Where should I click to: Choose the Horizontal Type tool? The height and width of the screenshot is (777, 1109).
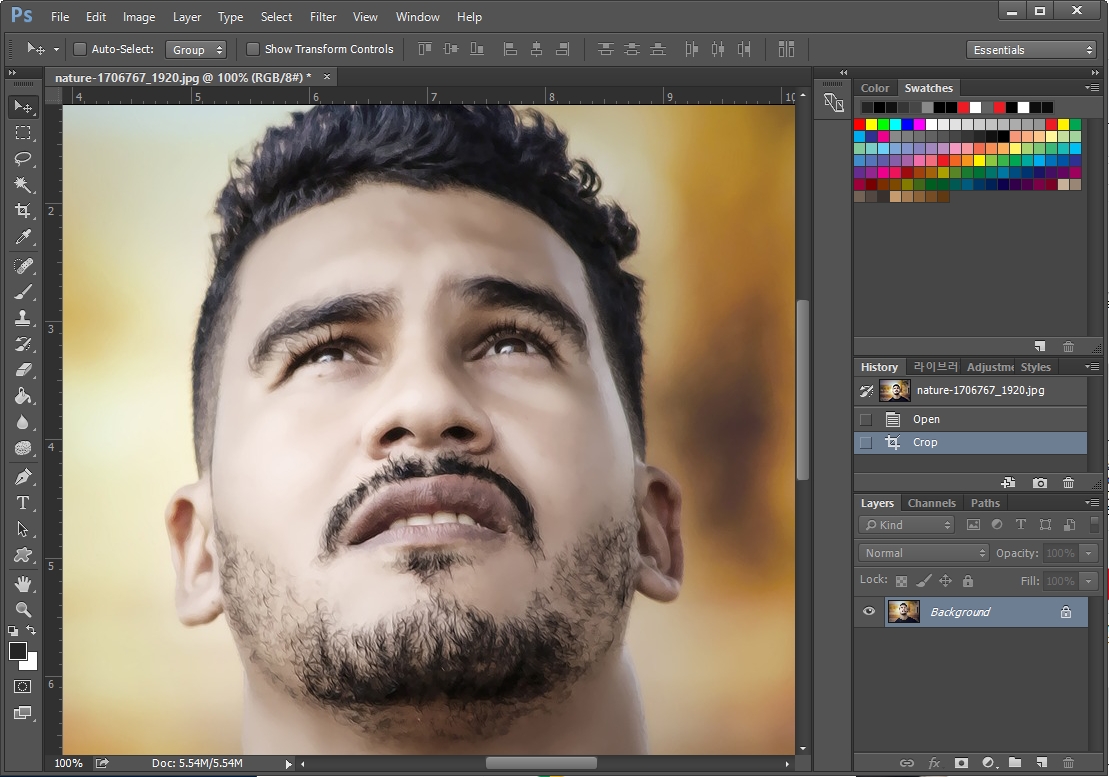point(22,503)
